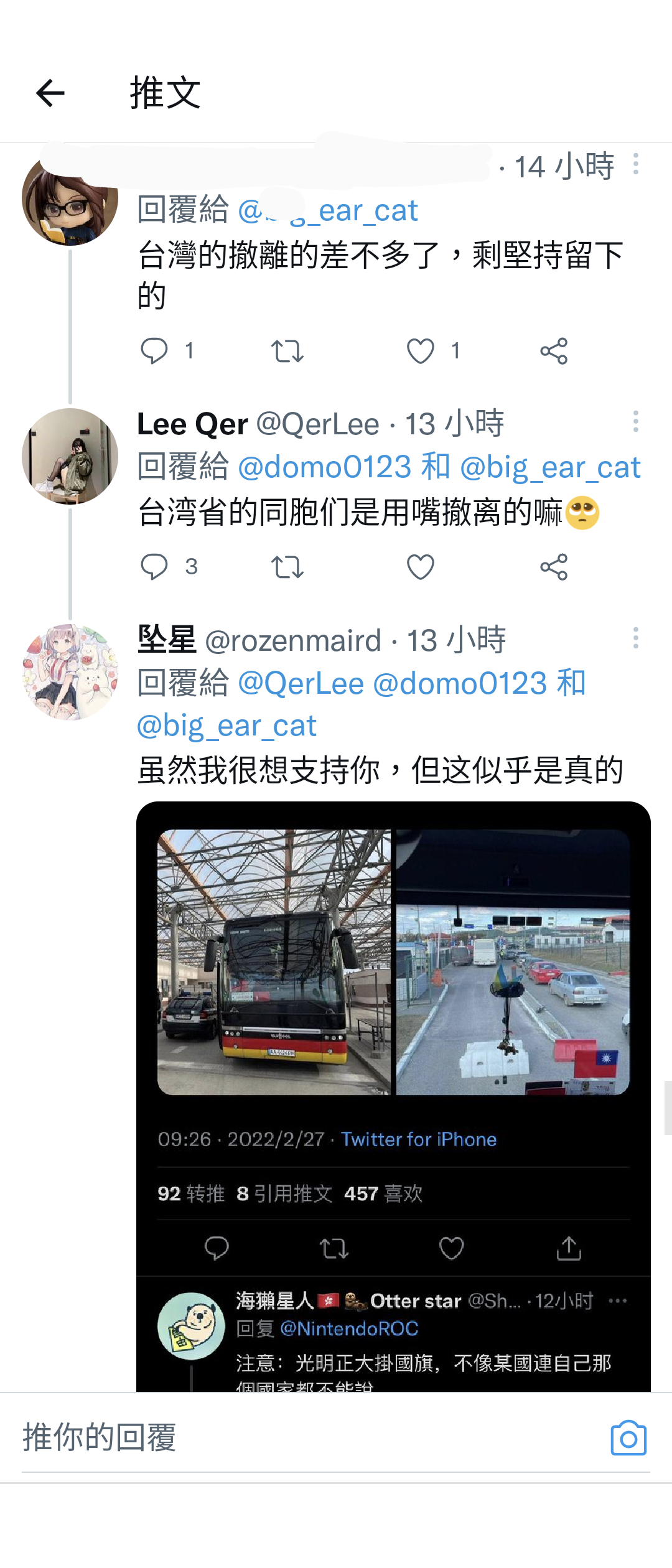Reply to Lee Qer's tweet

(x=154, y=567)
